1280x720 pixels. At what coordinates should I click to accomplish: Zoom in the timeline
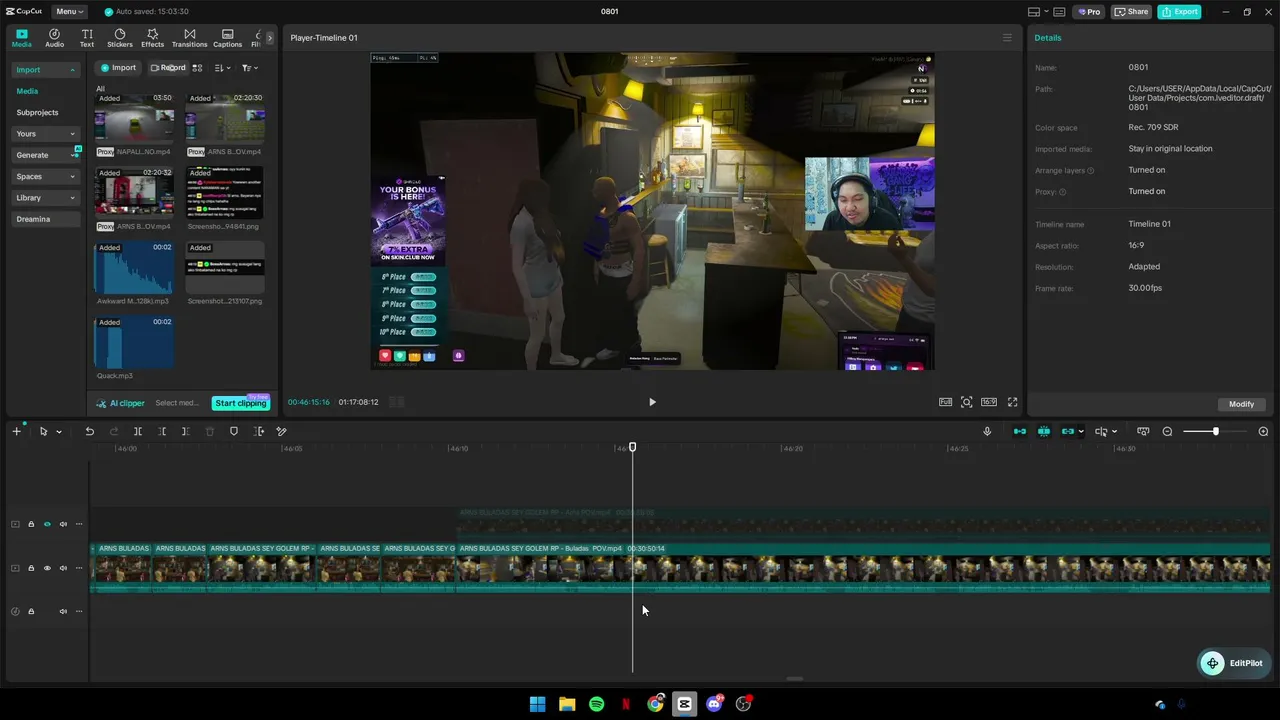(1263, 432)
